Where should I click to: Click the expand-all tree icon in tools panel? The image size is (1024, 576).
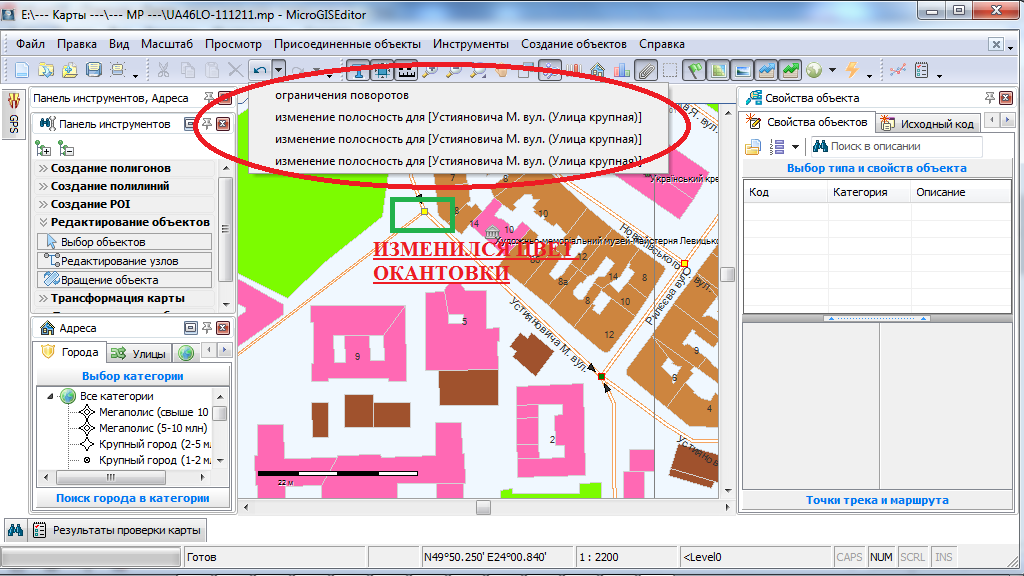point(43,148)
